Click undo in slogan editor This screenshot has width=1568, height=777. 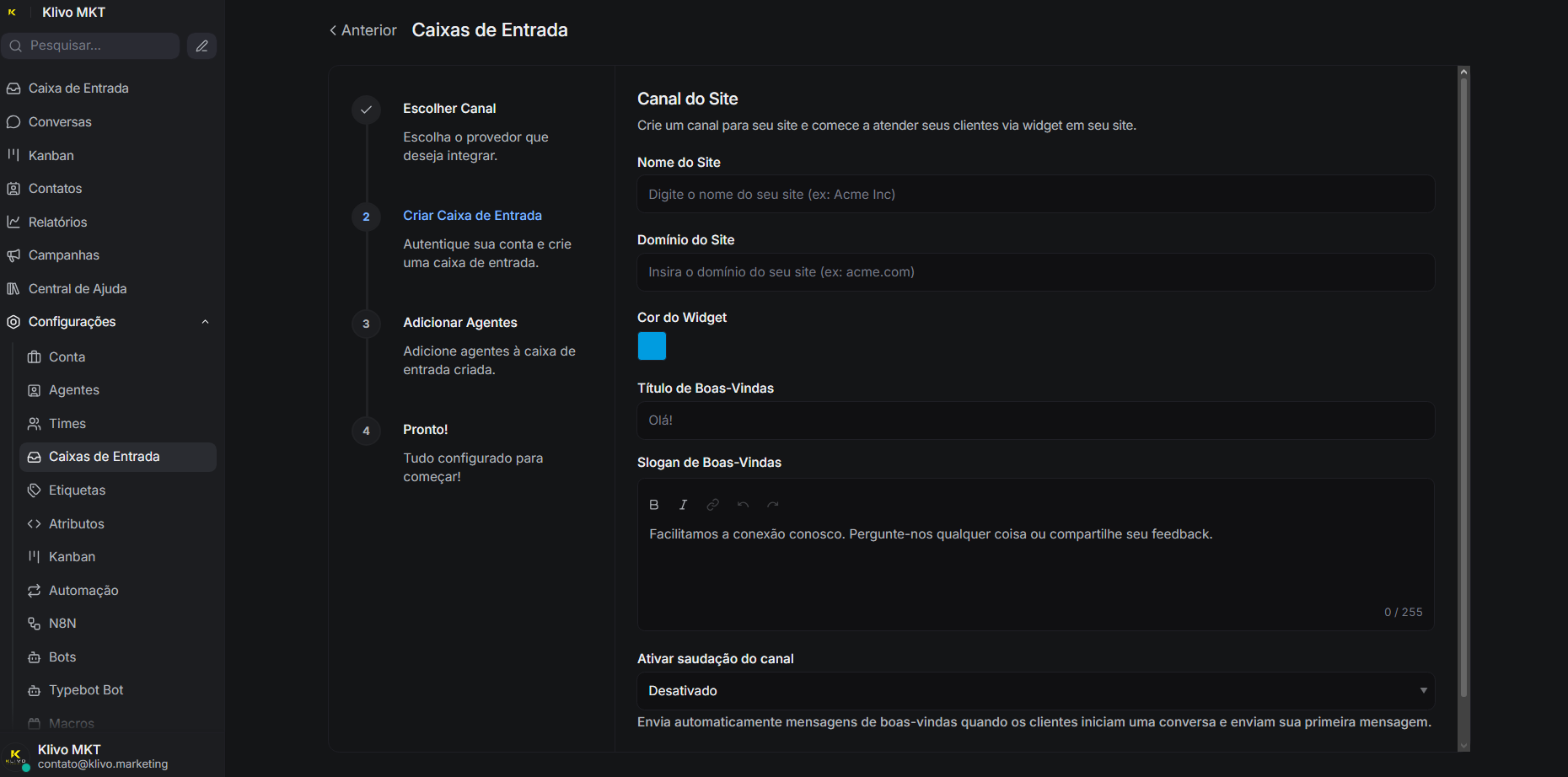(x=743, y=505)
